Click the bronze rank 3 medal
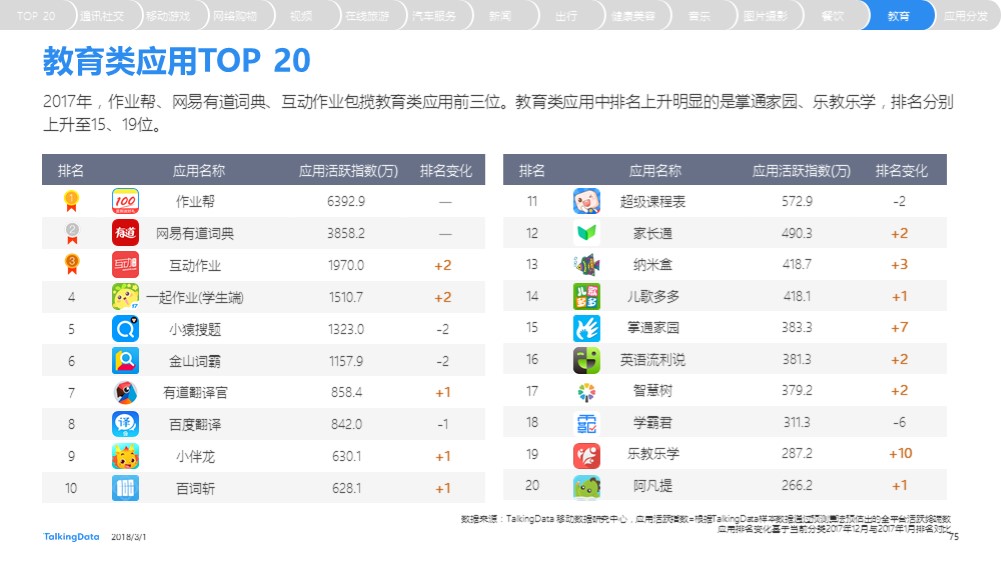Viewport: 1001px width, 563px height. tap(72, 264)
